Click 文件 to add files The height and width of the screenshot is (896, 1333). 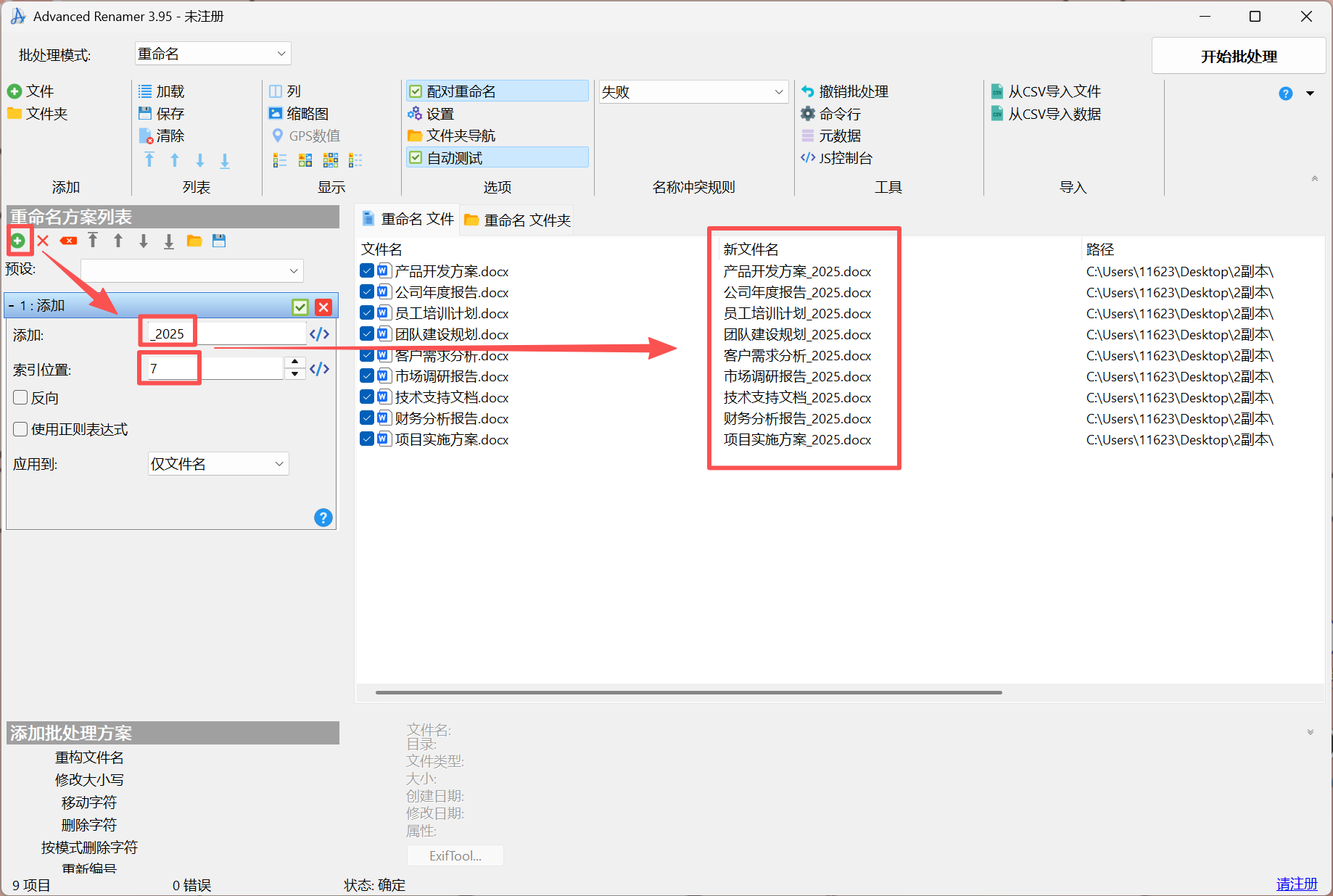click(x=30, y=91)
